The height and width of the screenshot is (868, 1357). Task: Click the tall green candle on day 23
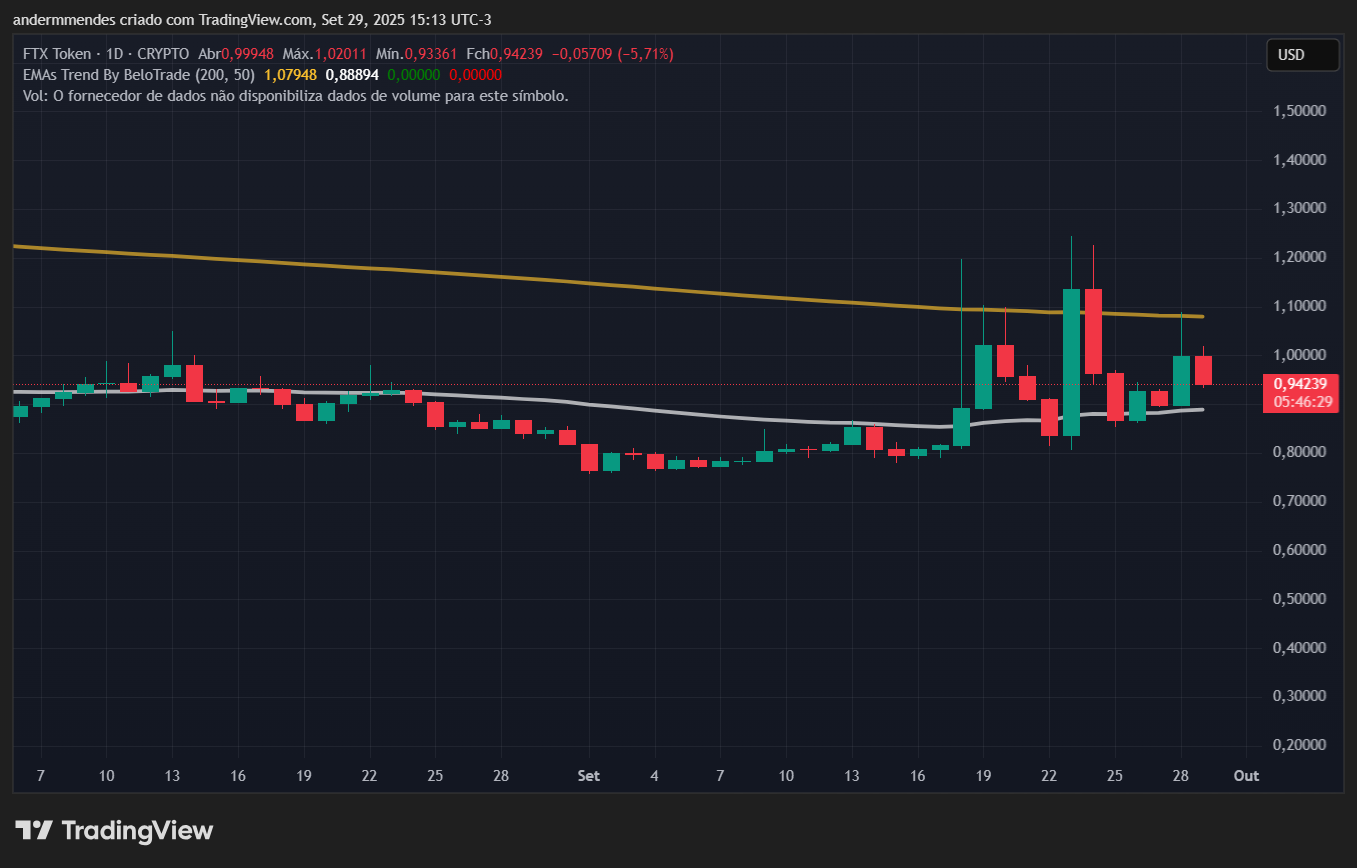click(1071, 362)
